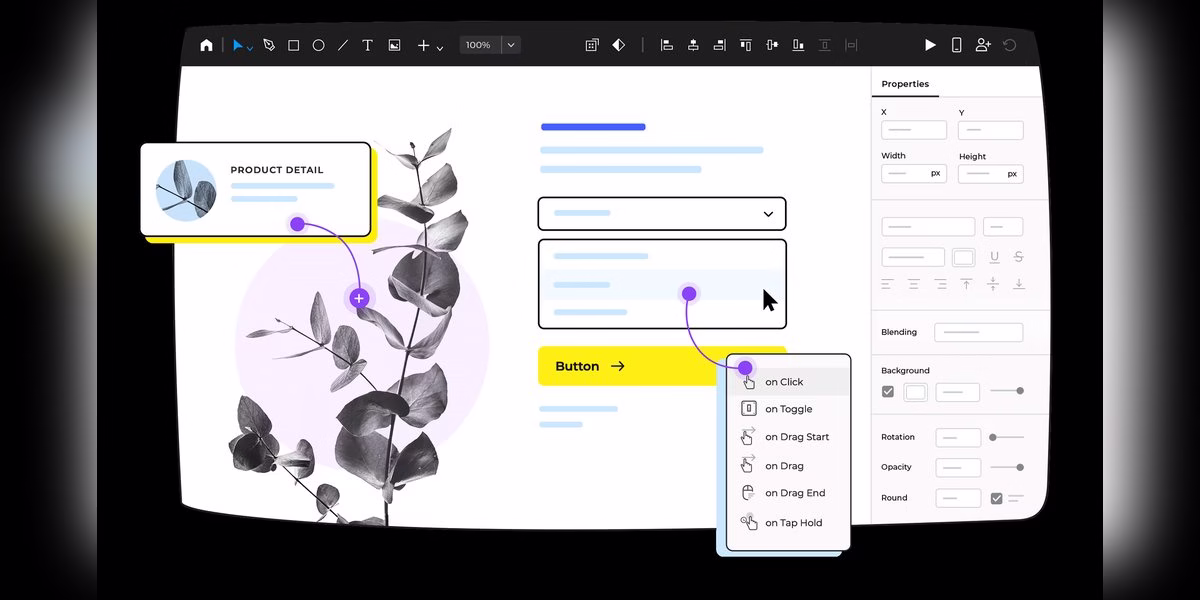Set vertical text alignment to top
This screenshot has width=1200, height=600.
[967, 284]
